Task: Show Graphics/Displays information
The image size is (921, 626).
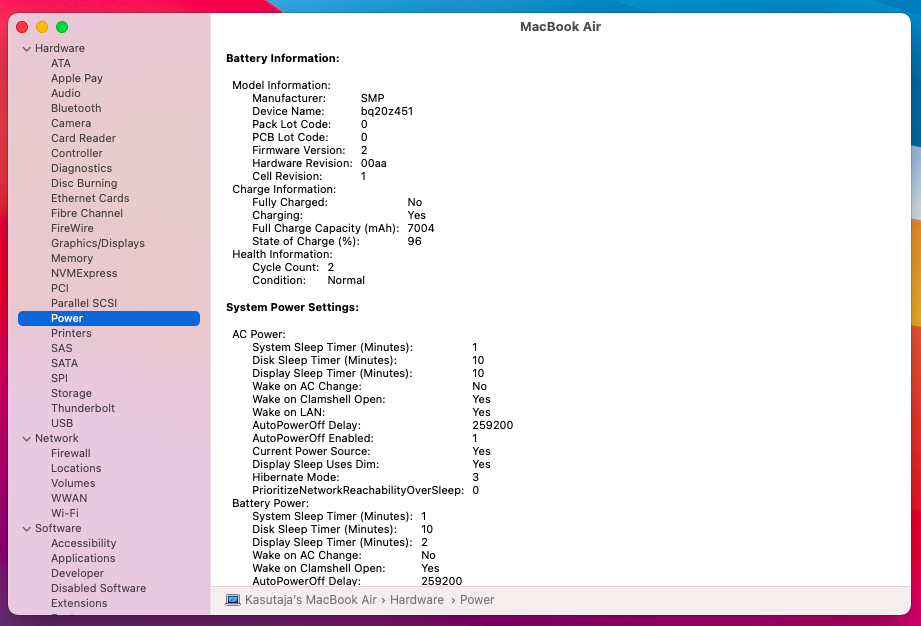Action: click(x=98, y=243)
